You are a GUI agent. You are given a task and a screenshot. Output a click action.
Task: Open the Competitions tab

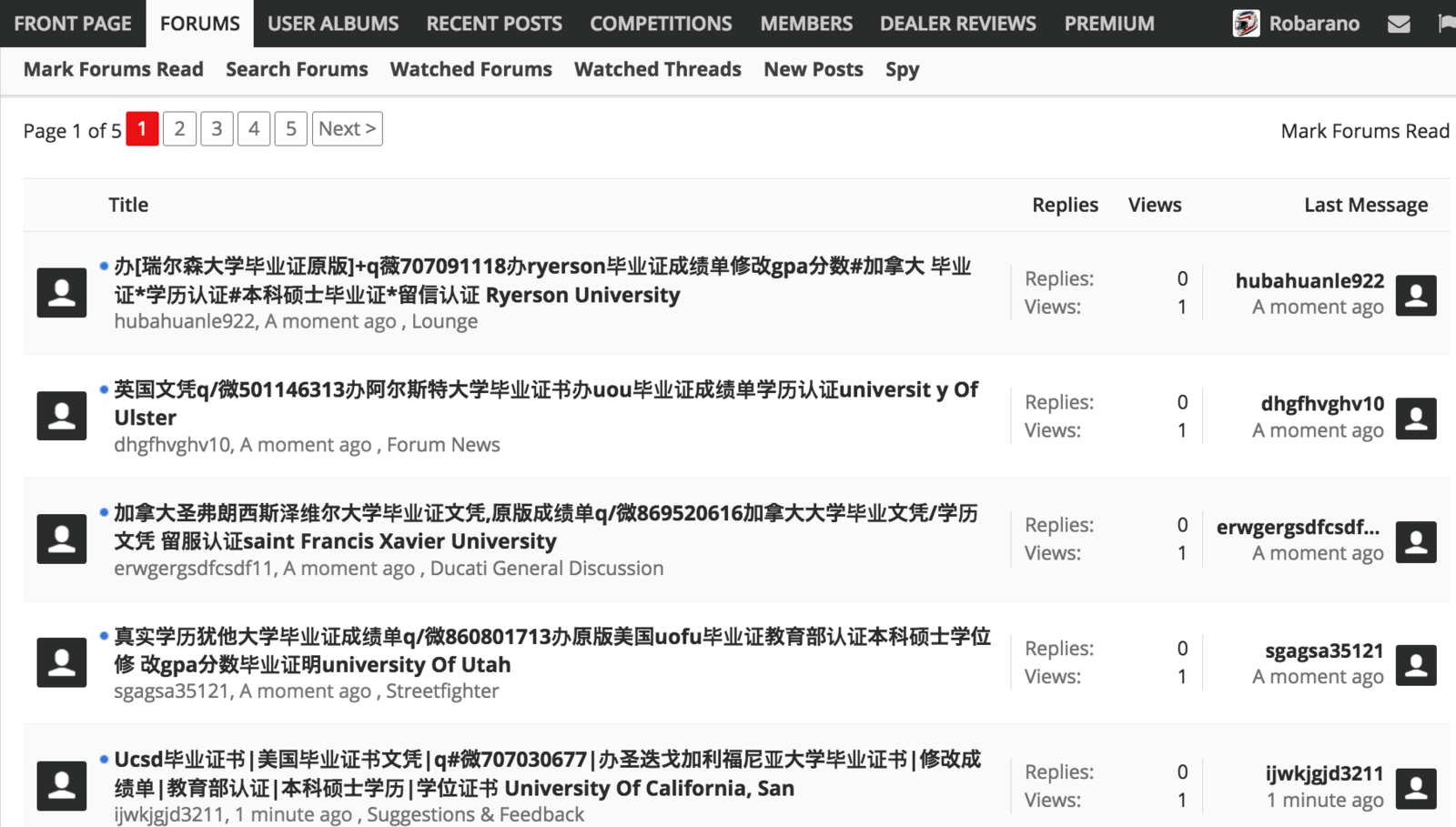click(x=661, y=24)
